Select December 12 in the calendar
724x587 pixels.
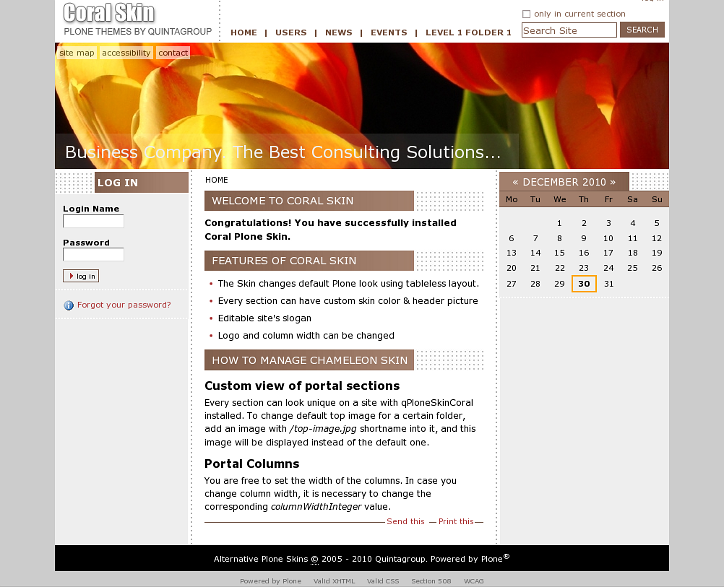pyautogui.click(x=657, y=238)
